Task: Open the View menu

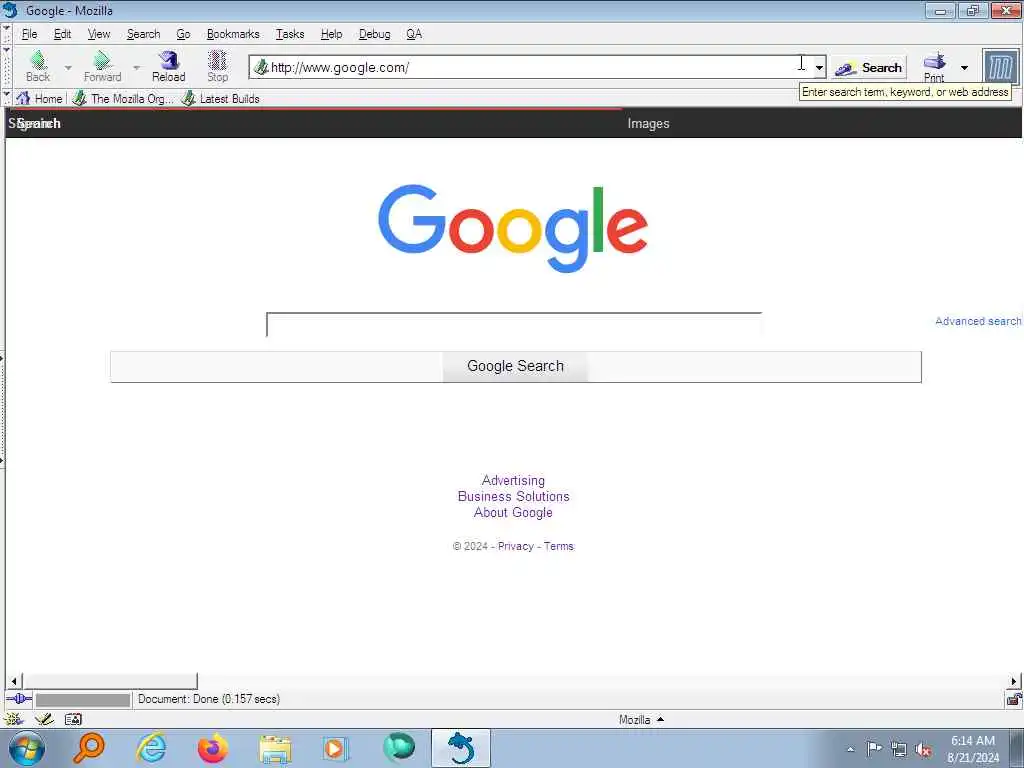Action: pyautogui.click(x=99, y=34)
